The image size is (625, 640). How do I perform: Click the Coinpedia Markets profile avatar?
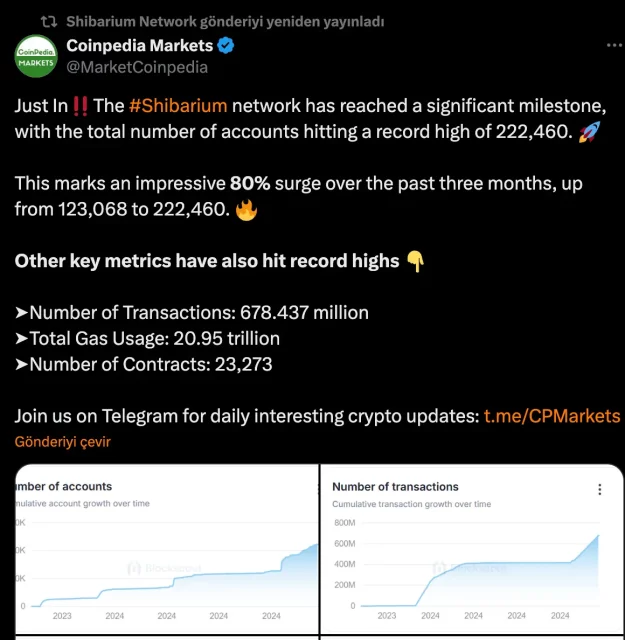coord(35,56)
